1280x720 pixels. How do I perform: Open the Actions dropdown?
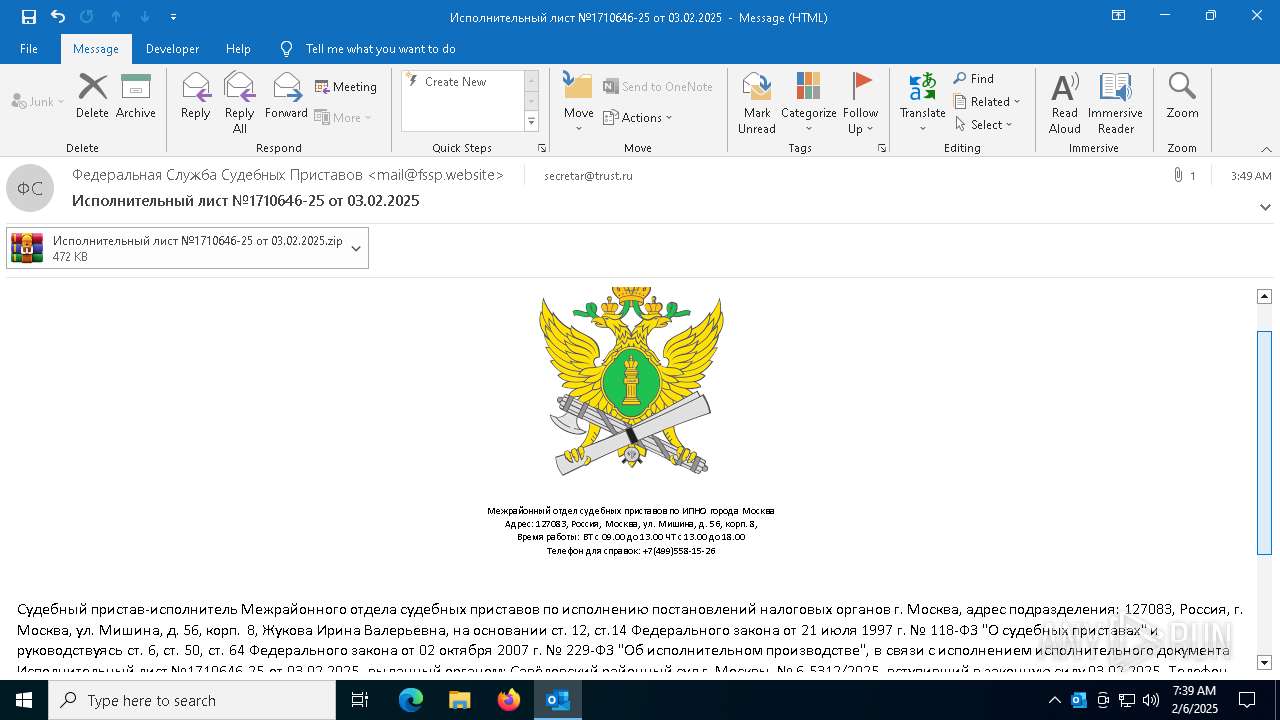coord(638,117)
